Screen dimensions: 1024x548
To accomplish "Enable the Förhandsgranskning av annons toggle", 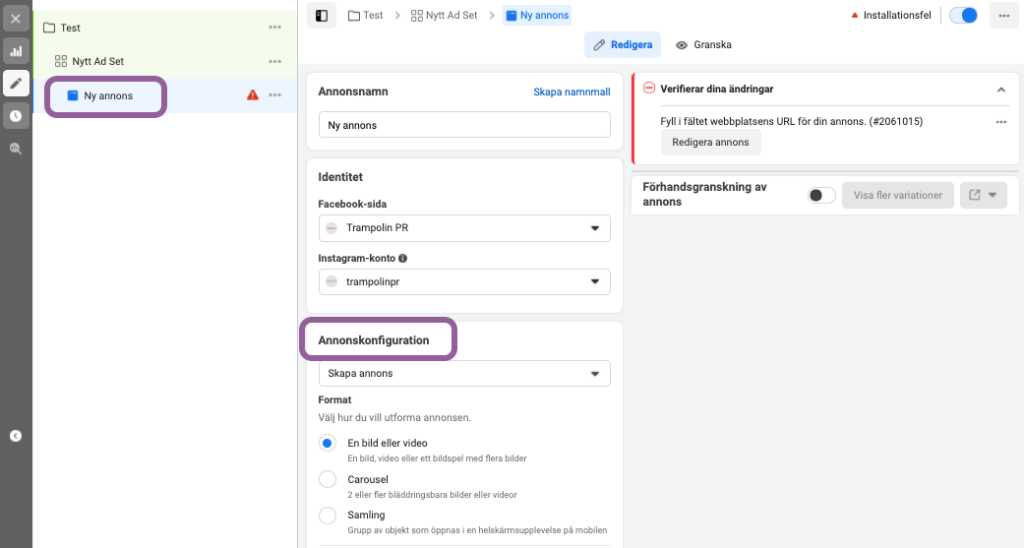I will [x=821, y=195].
